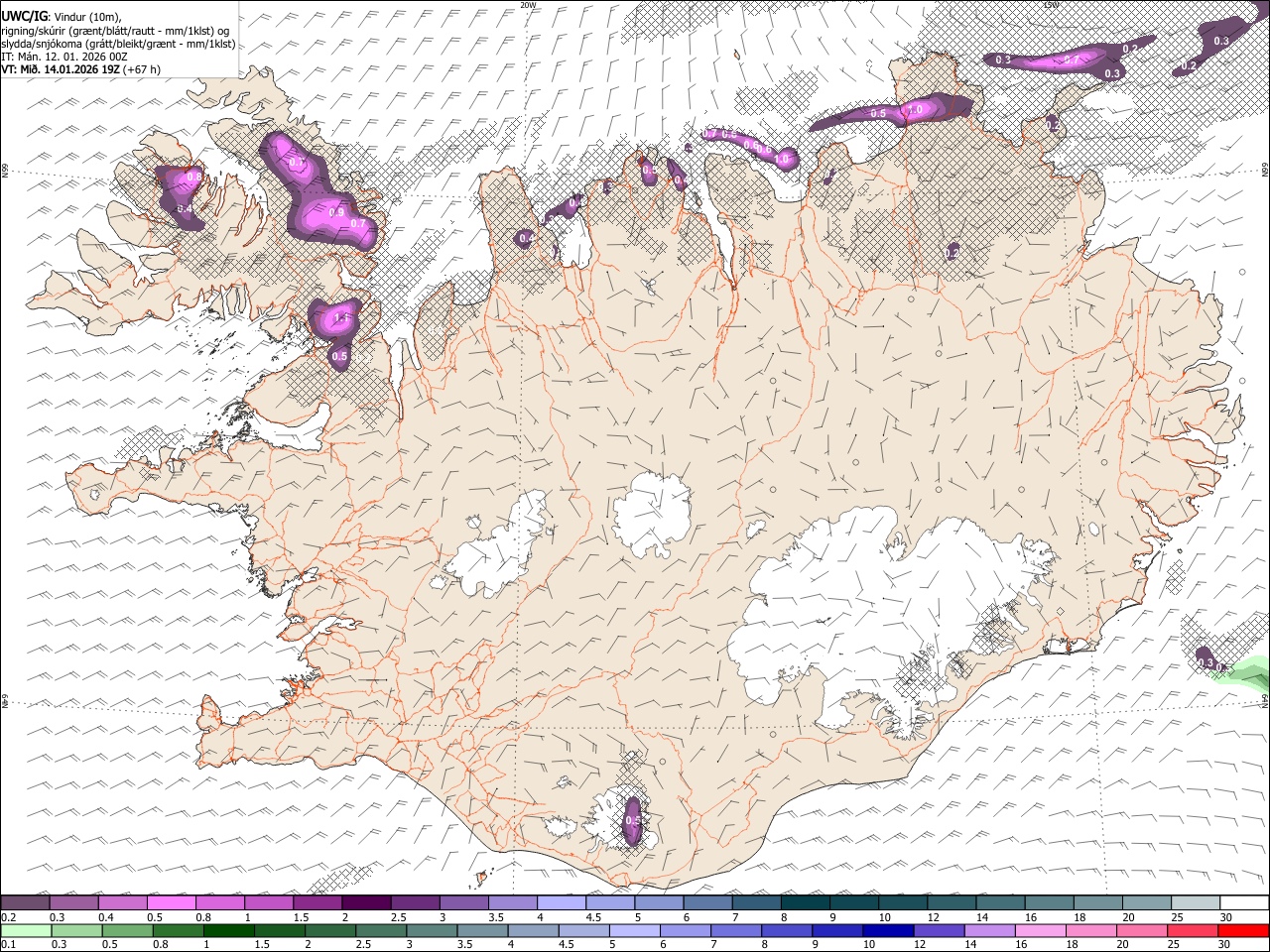Click the 0.5 value on the southern glacier
The image size is (1270, 952).
633,822
